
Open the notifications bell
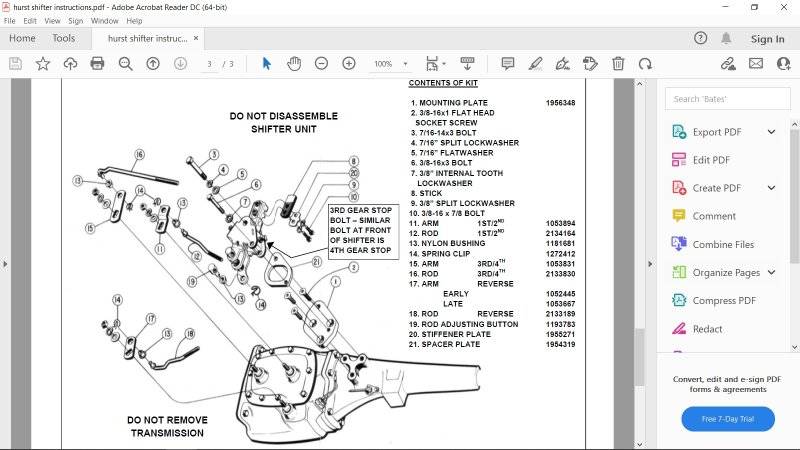(727, 38)
